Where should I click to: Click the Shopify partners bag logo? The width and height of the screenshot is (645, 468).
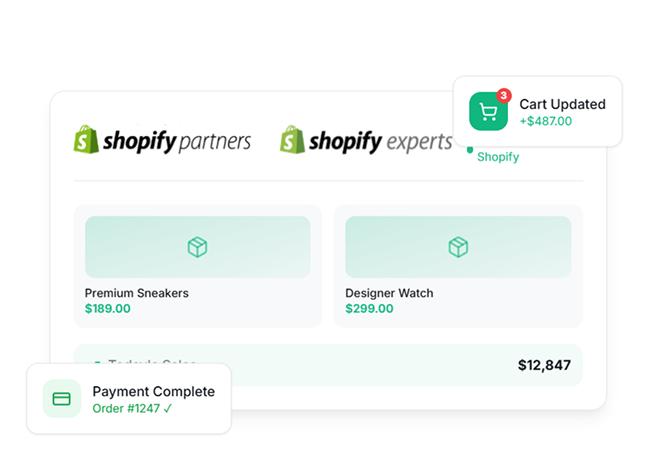point(86,140)
